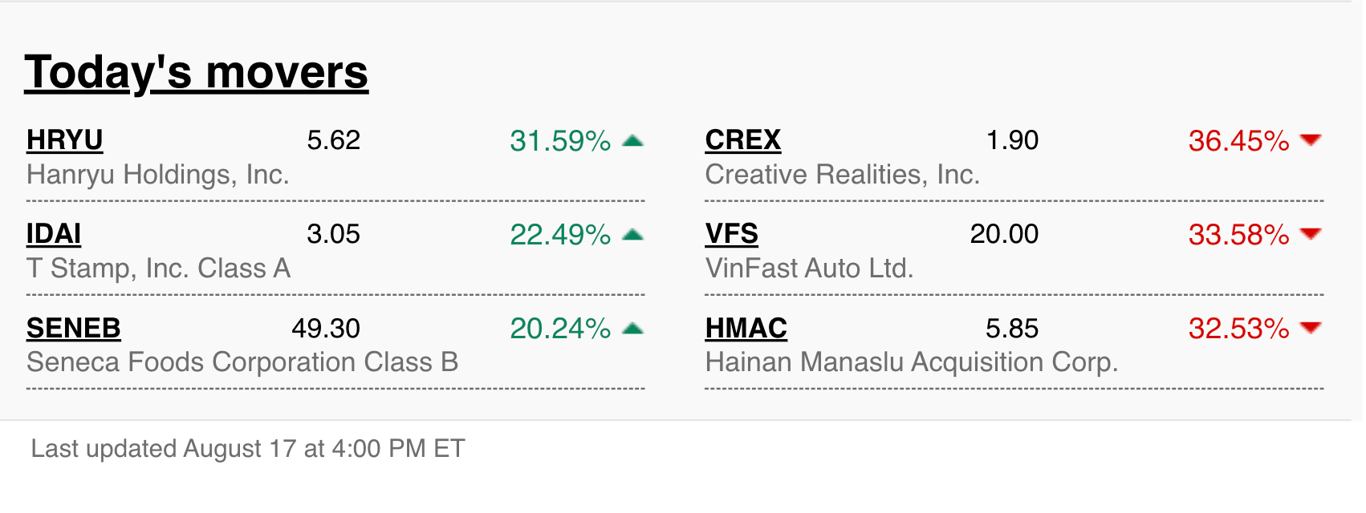Click the green up arrow beside 20.24%
The image size is (1366, 513).
coord(632,328)
